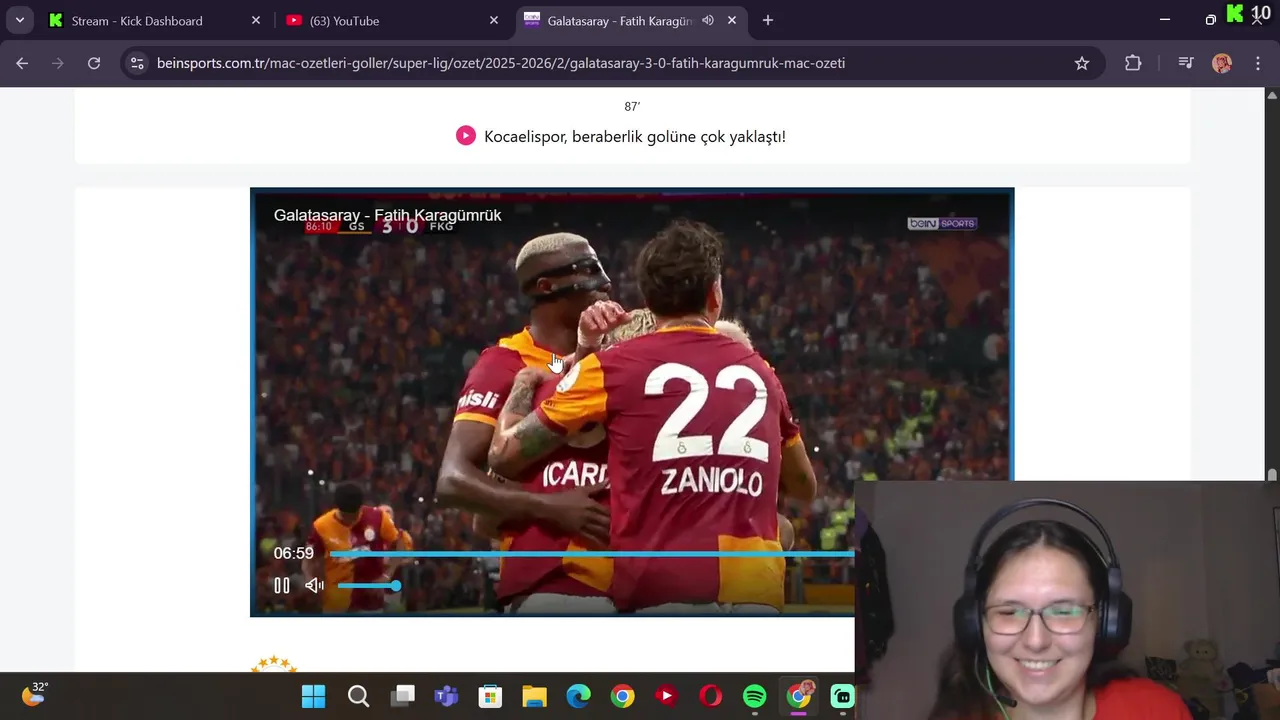Pause the match highlights video
This screenshot has height=720, width=1280.
click(x=282, y=586)
